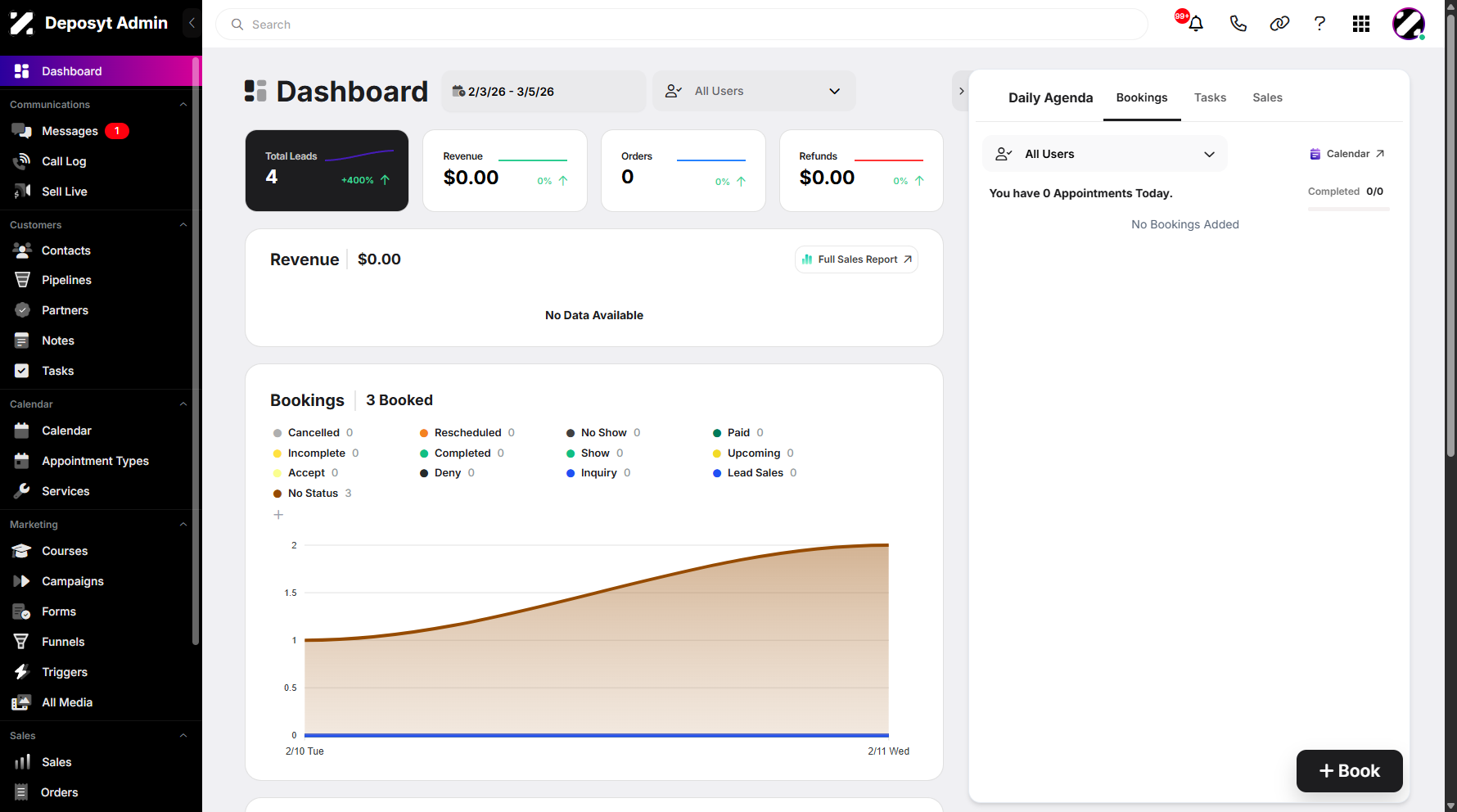Open the Calendar link in agenda

[1346, 154]
